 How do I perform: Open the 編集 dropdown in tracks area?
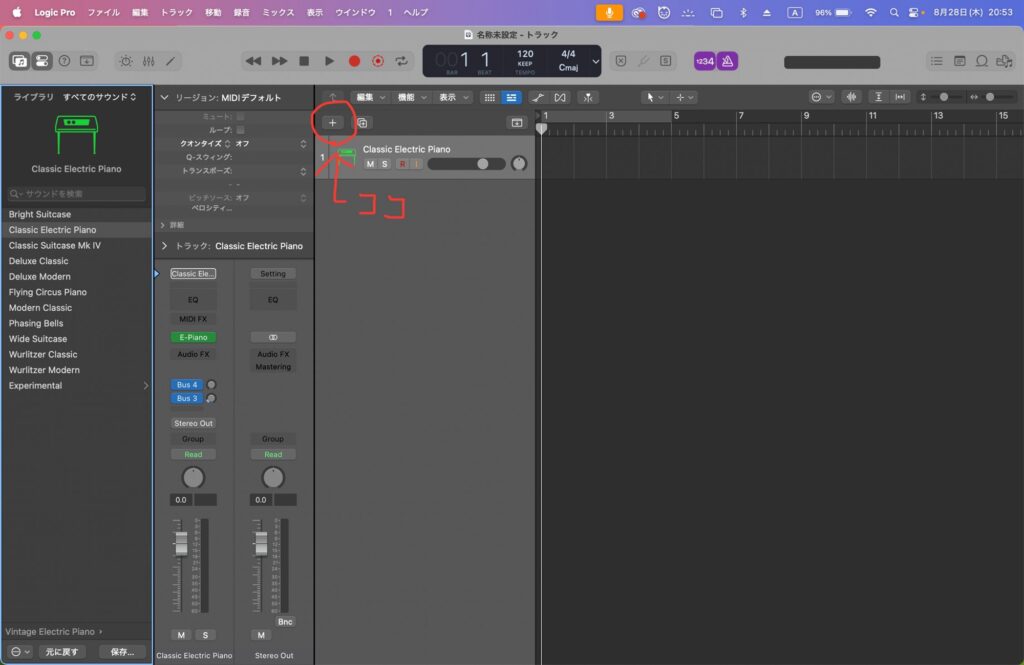point(370,97)
